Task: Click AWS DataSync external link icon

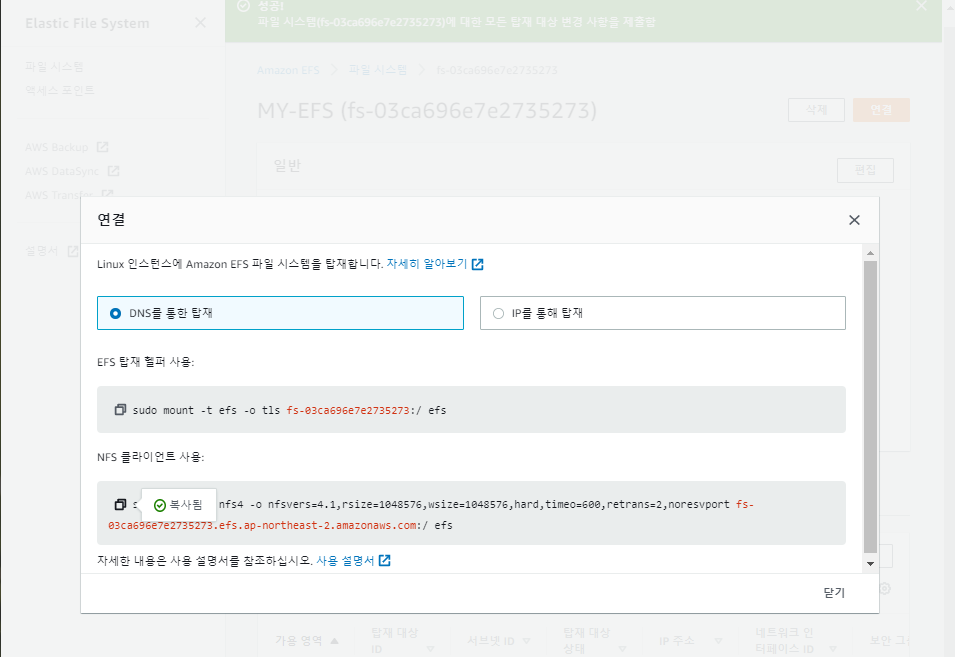Action: click(113, 170)
